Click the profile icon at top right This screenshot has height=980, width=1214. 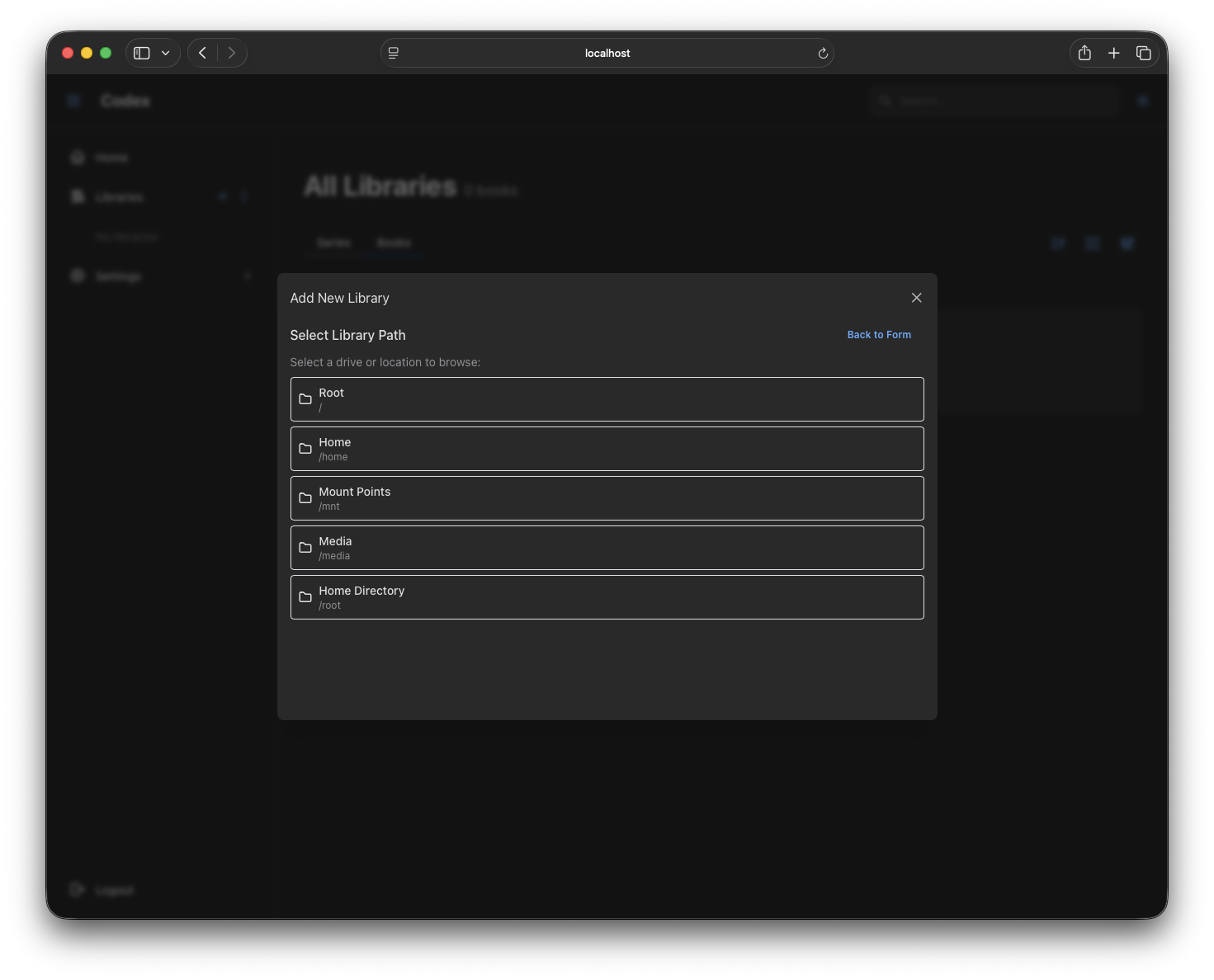click(1143, 100)
